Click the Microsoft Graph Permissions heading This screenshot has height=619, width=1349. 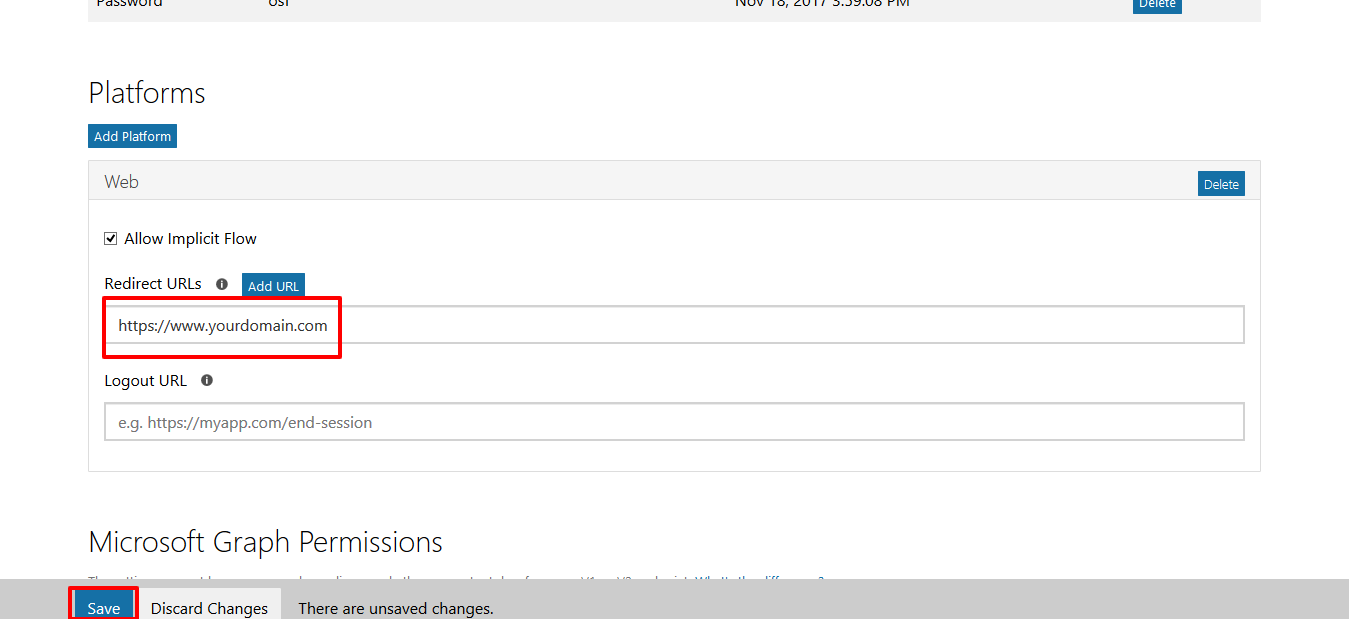(265, 542)
